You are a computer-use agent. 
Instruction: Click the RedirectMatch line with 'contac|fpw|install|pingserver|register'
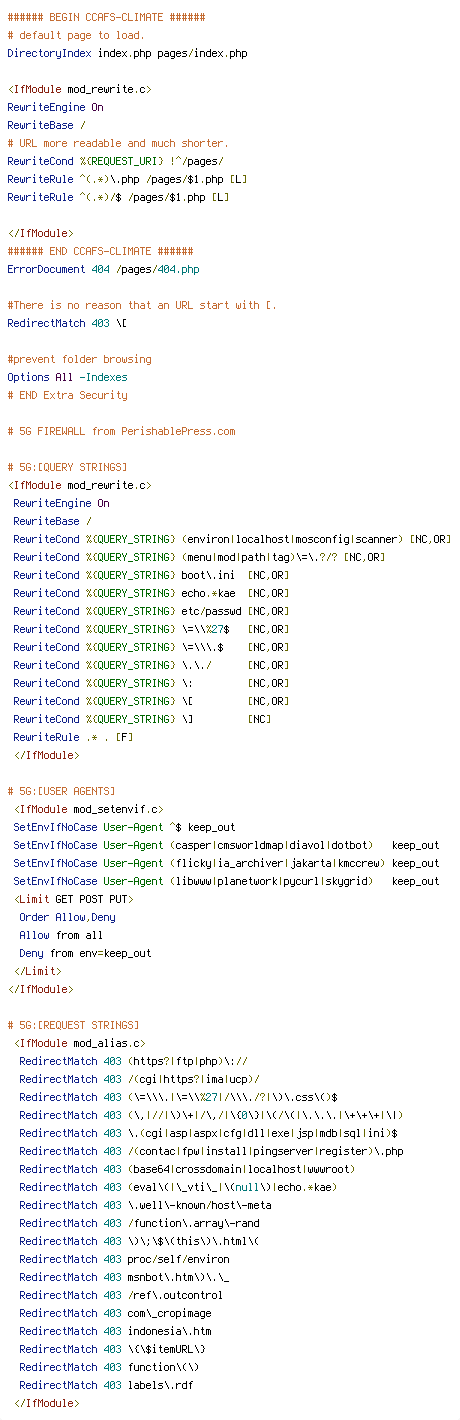(211, 1151)
